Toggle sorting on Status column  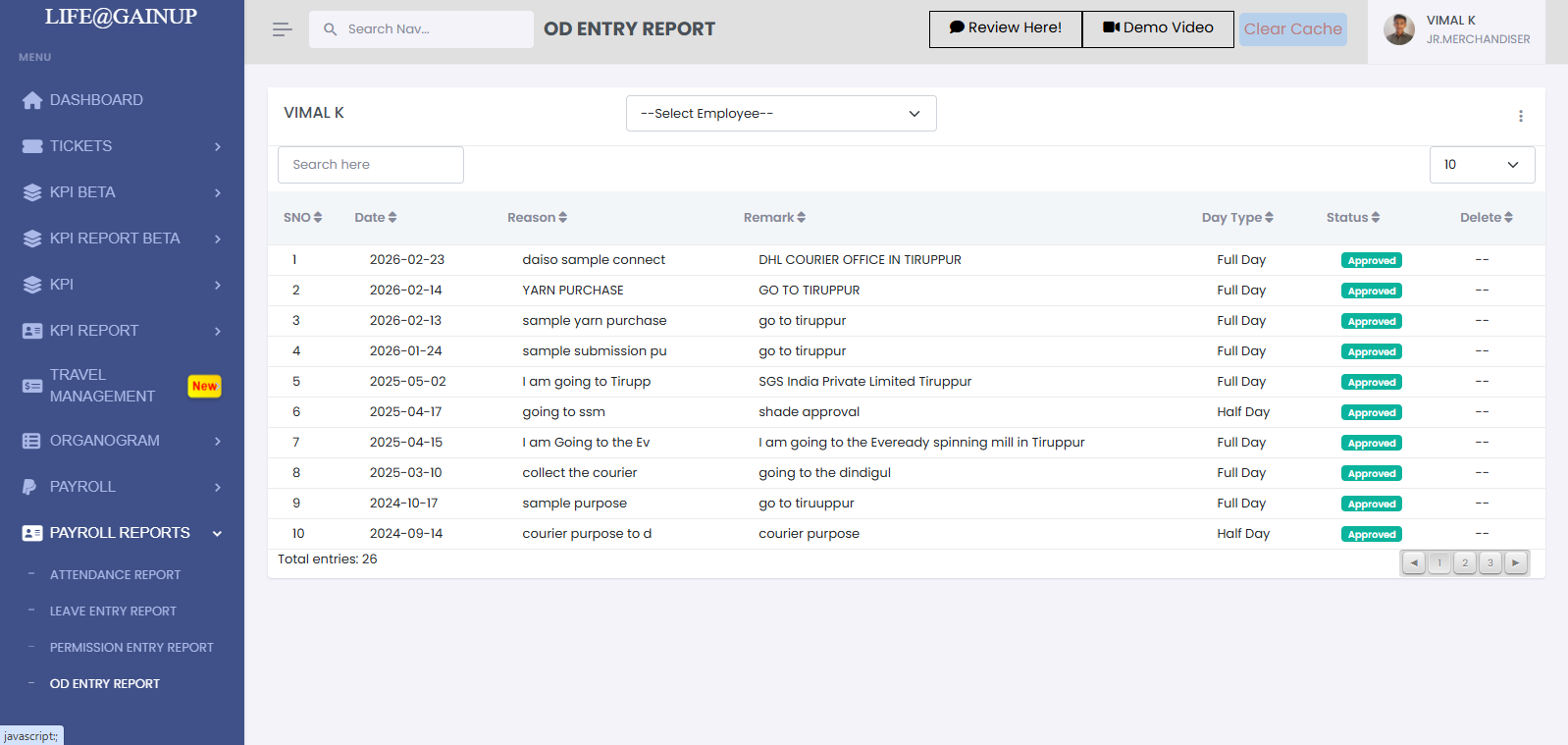click(x=1352, y=218)
